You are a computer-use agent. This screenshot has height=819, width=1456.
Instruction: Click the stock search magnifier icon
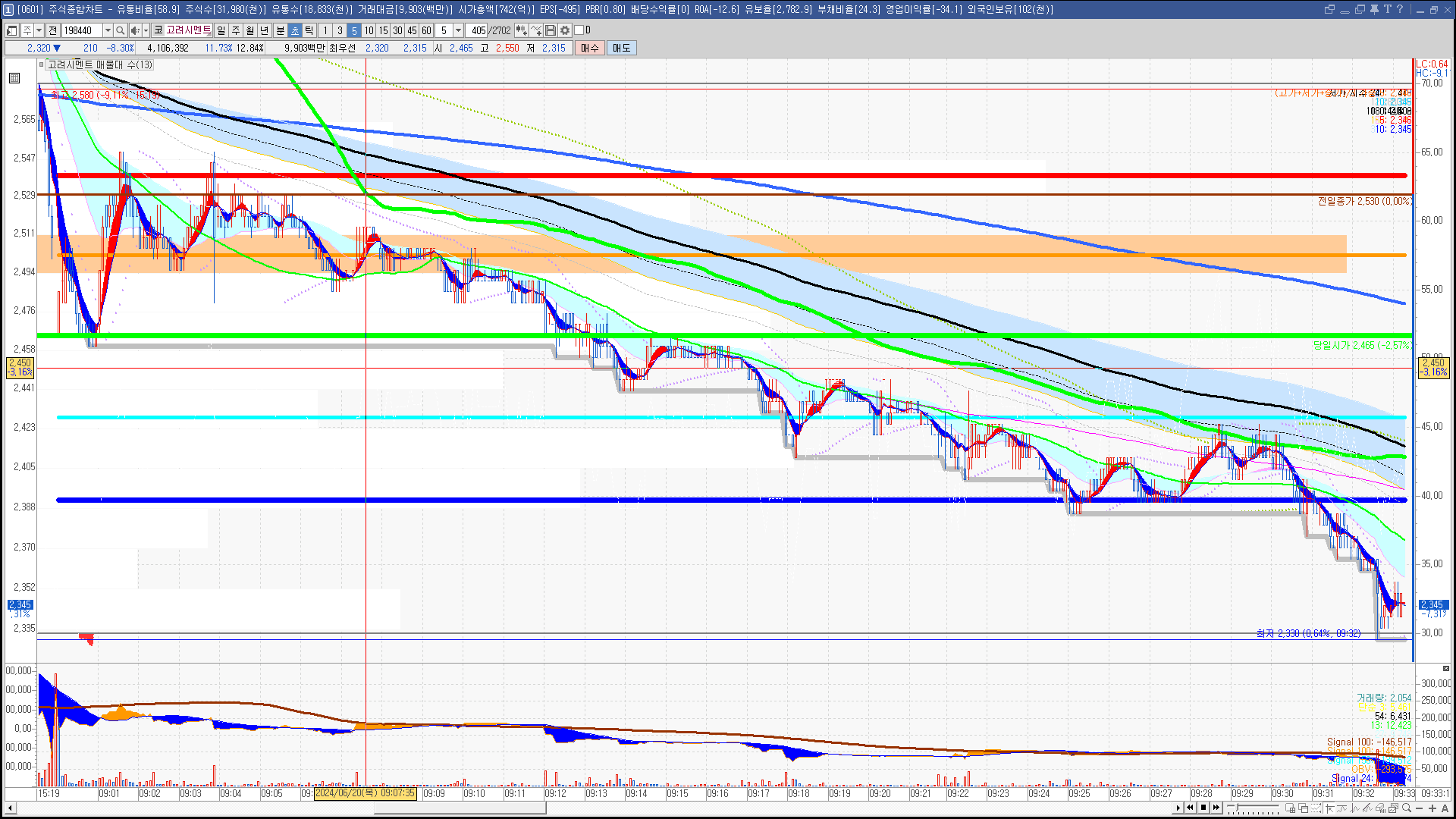click(120, 30)
